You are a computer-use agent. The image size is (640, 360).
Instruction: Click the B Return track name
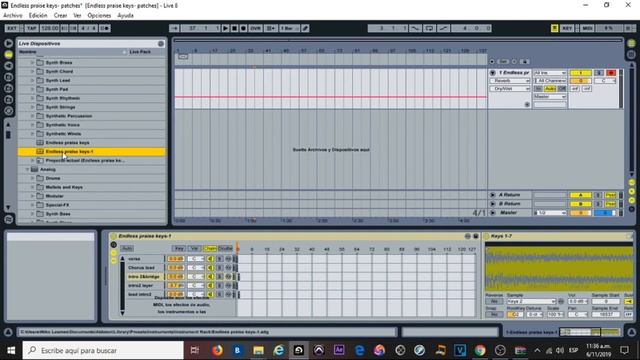509,204
